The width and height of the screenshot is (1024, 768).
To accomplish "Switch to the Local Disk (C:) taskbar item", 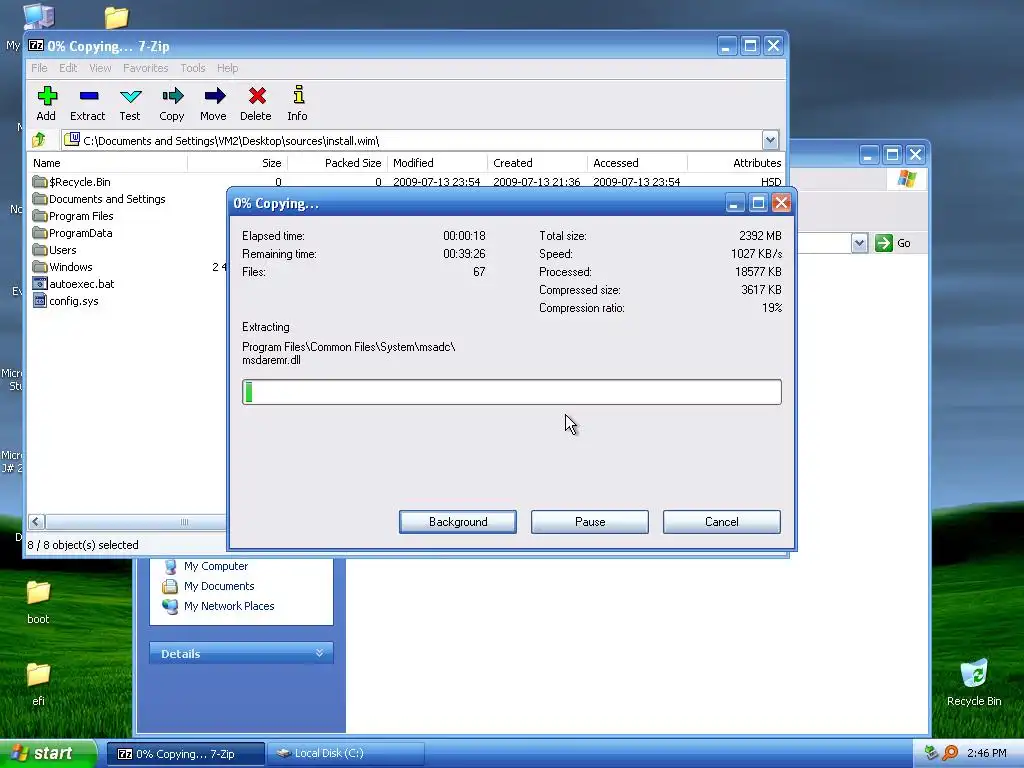I will (345, 753).
